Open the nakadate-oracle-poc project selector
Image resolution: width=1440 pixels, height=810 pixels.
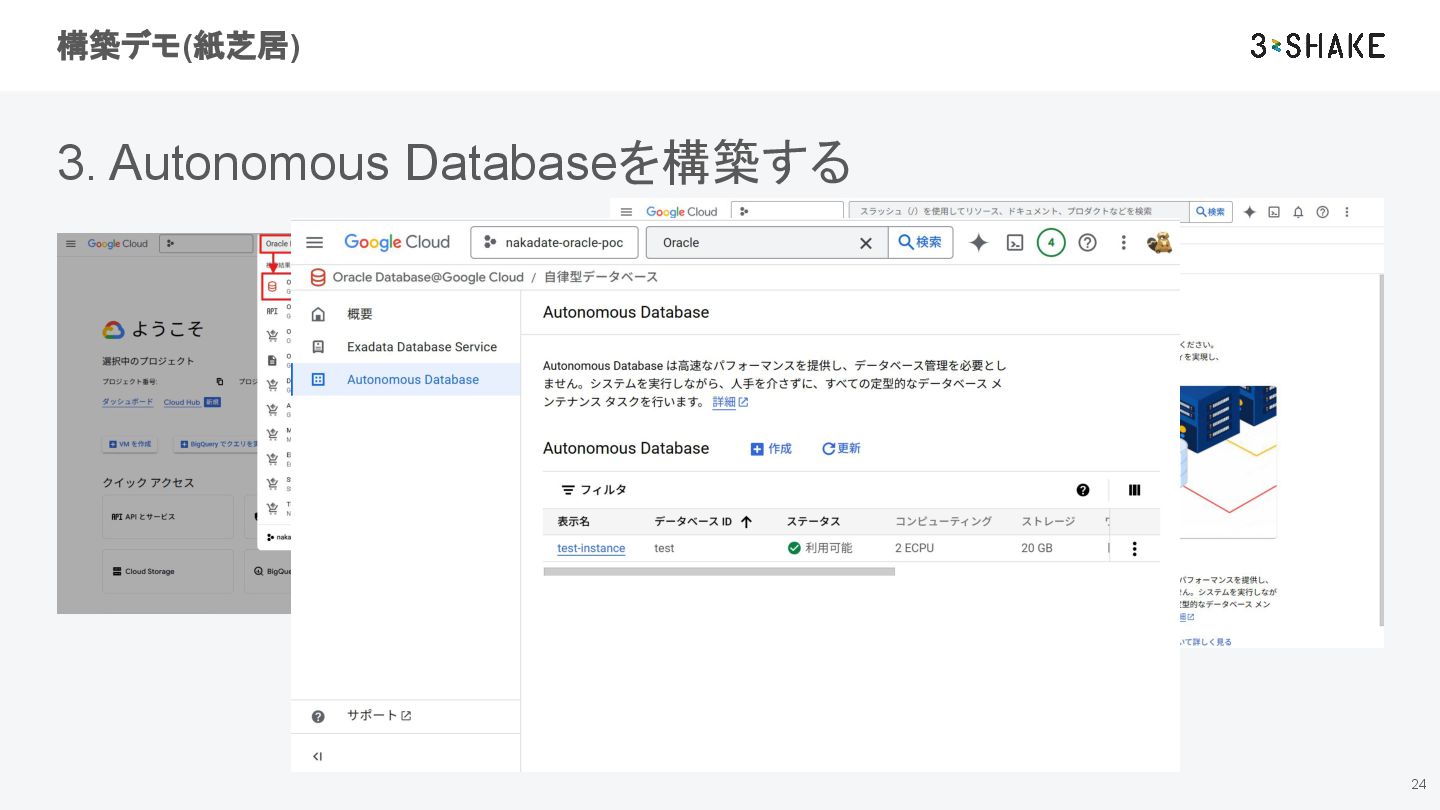coord(554,242)
